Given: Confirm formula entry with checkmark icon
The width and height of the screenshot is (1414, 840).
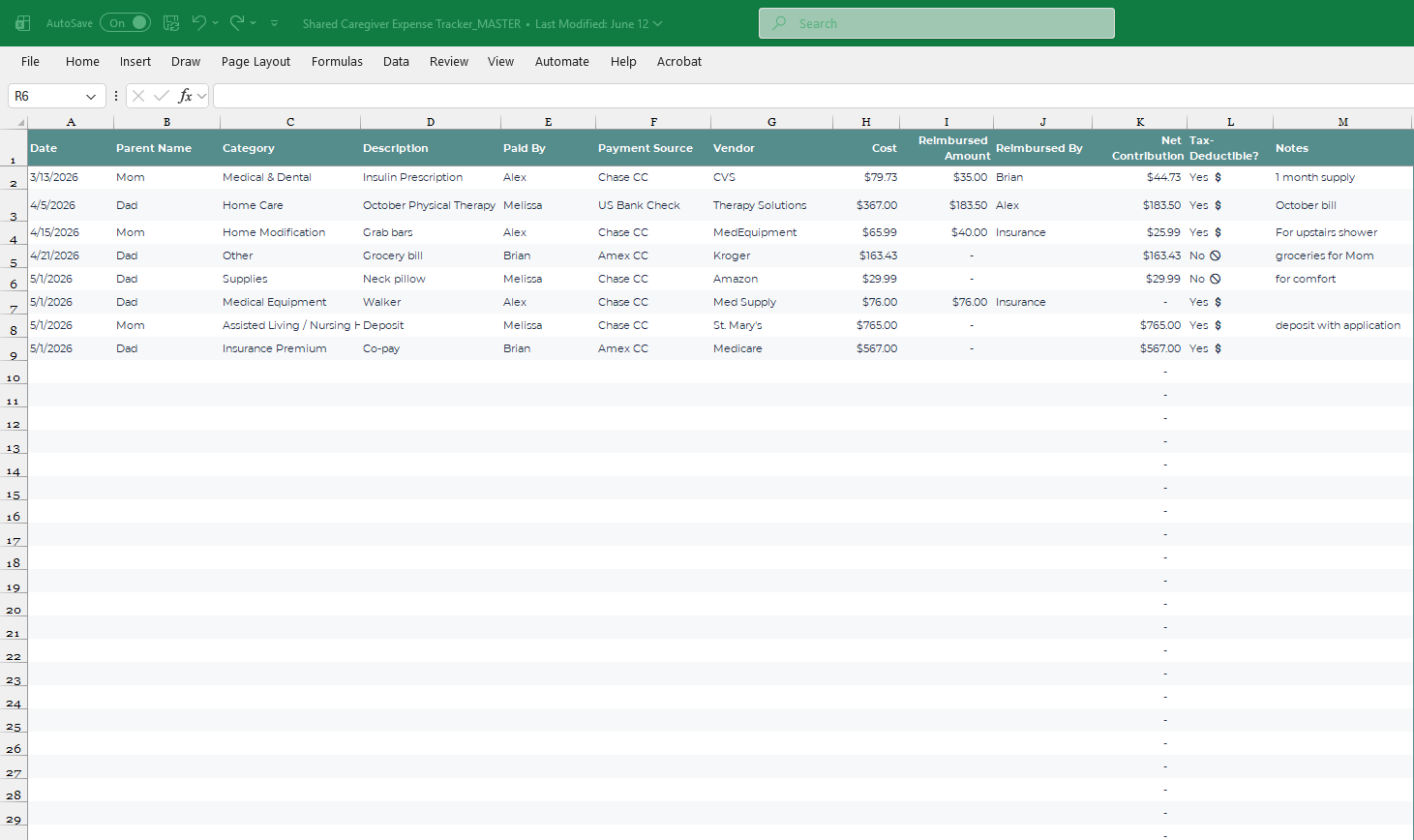Looking at the screenshot, I should 162,96.
